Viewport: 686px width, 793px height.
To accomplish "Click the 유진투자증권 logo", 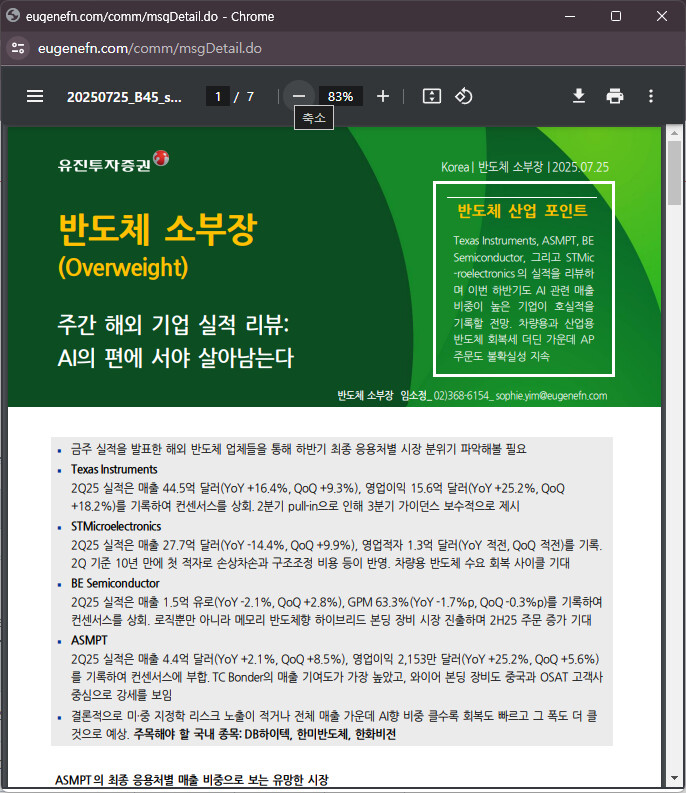I will pos(113,162).
